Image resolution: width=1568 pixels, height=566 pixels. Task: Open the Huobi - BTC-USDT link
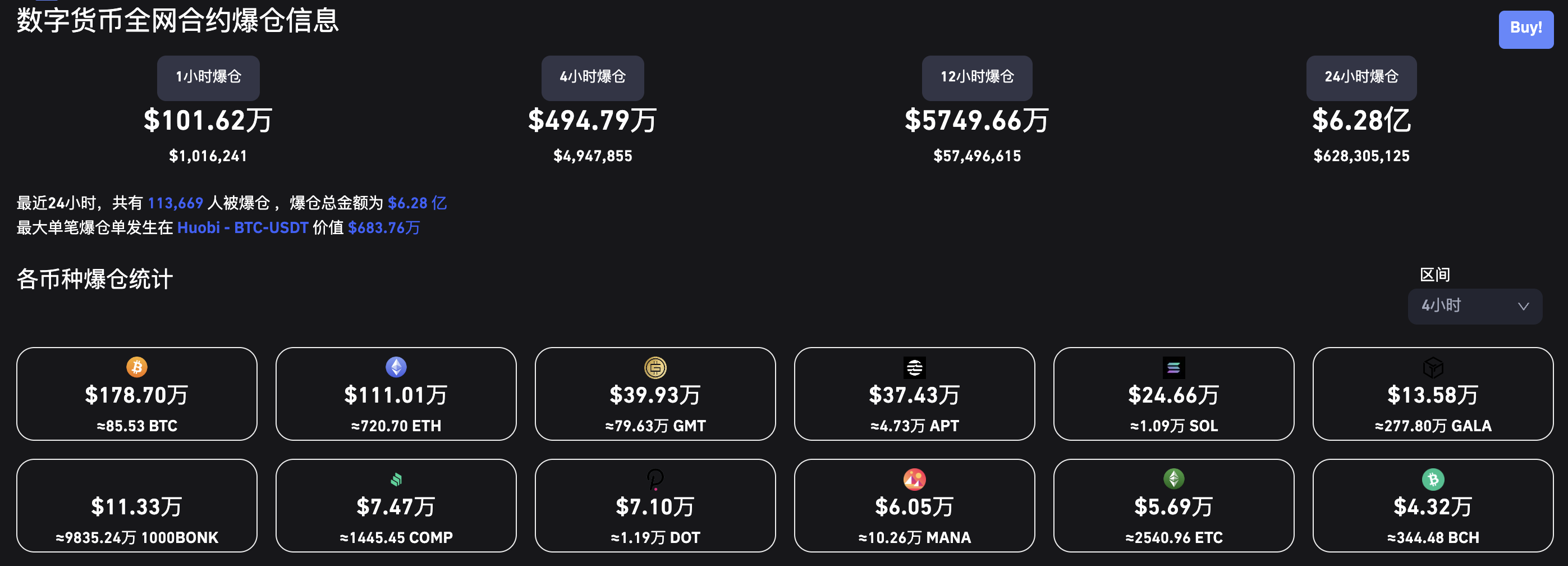point(243,228)
